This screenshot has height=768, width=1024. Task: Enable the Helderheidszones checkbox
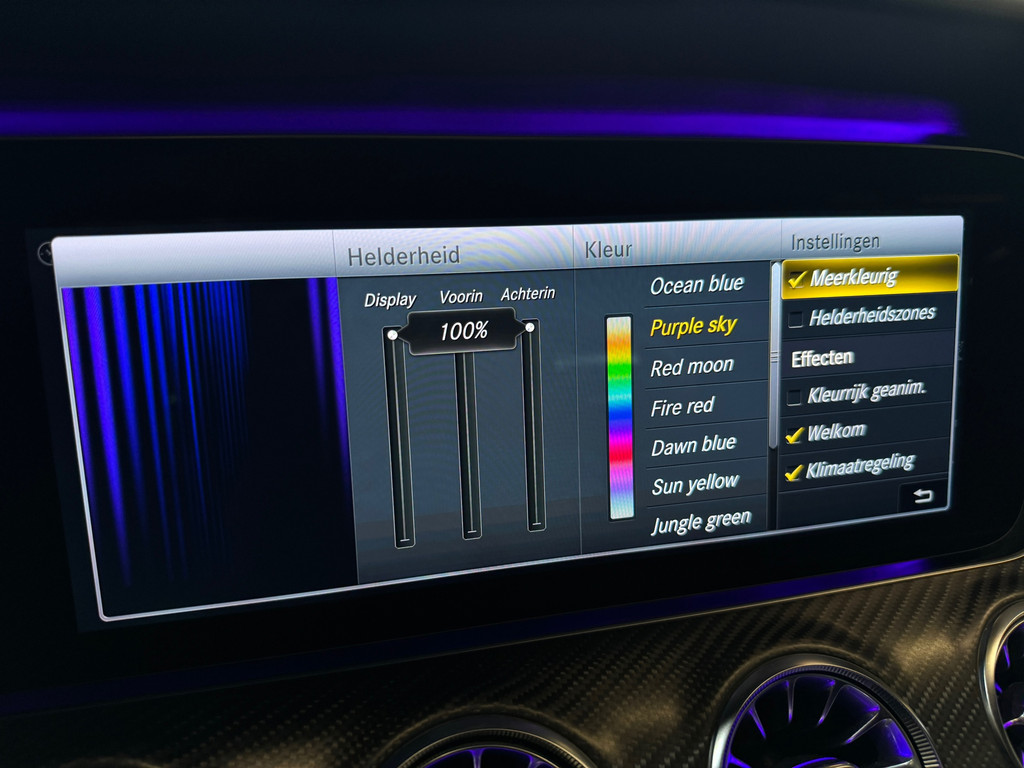coord(796,319)
